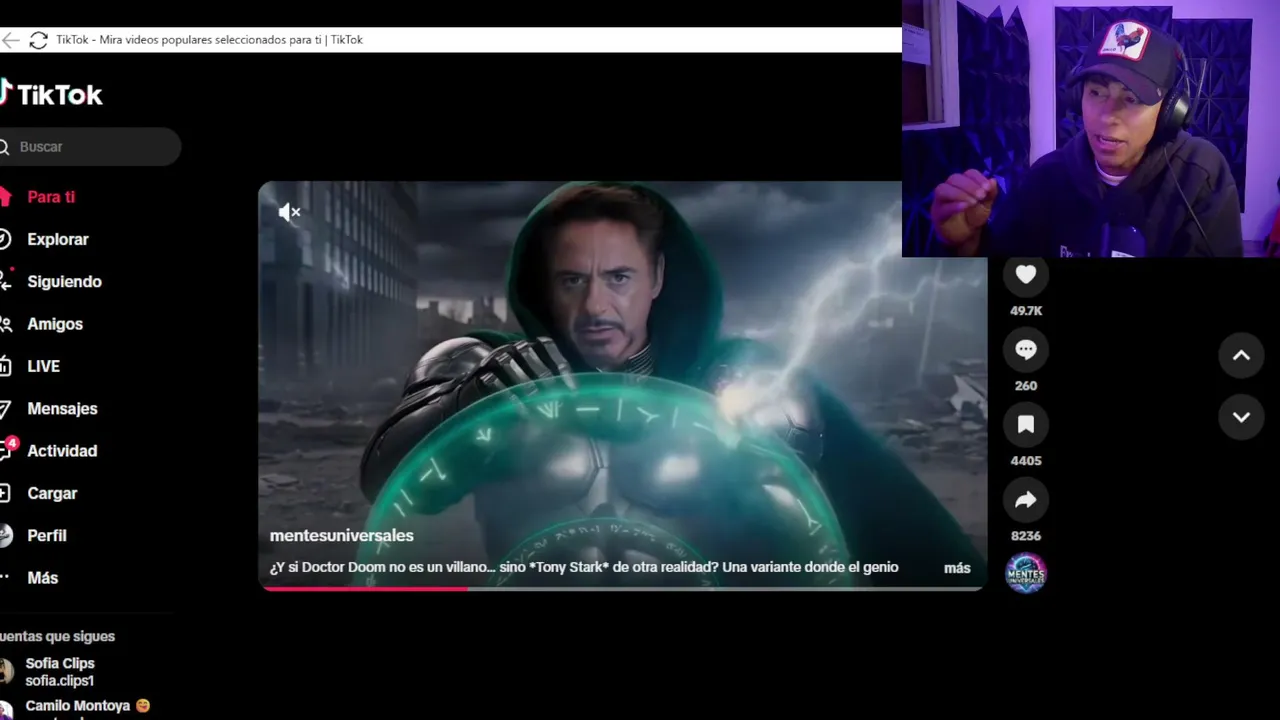Image resolution: width=1280 pixels, height=720 pixels.
Task: Click the 8236 shares count
Action: [1026, 536]
